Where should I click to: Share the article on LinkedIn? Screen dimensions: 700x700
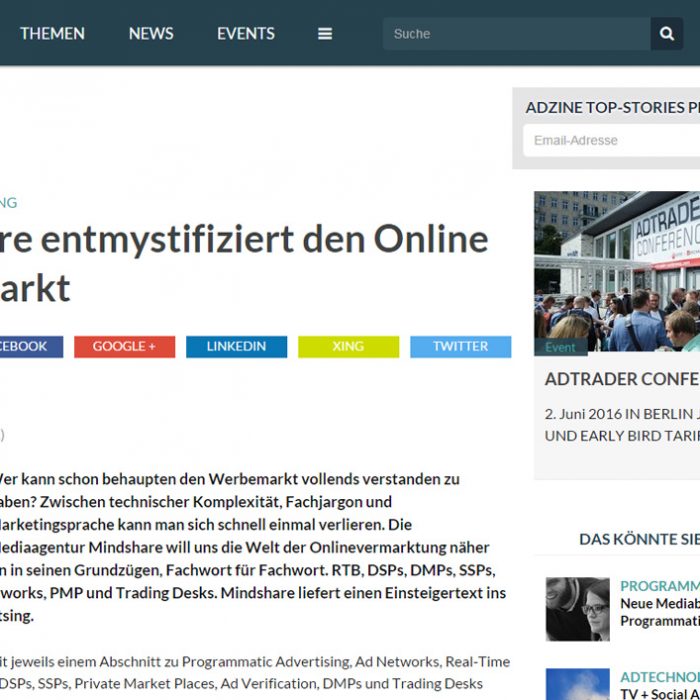(x=236, y=346)
